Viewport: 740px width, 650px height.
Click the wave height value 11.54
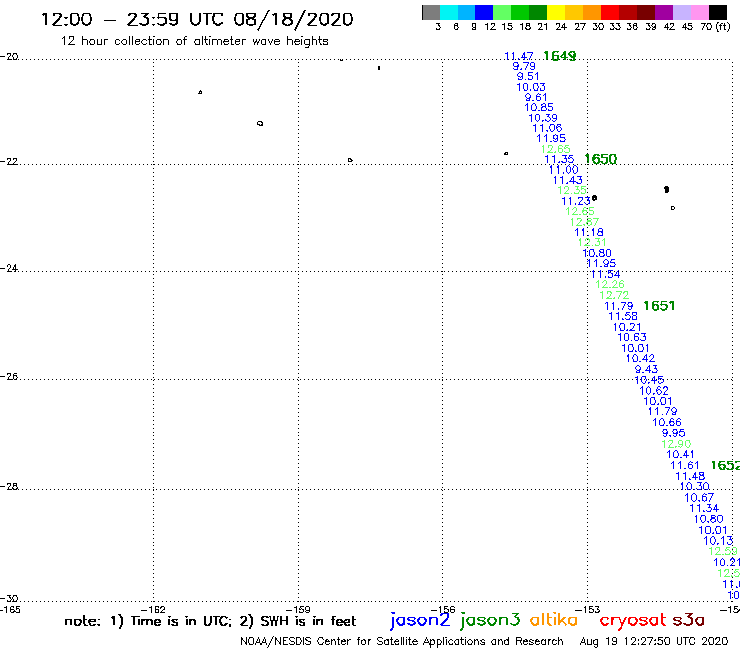point(605,274)
